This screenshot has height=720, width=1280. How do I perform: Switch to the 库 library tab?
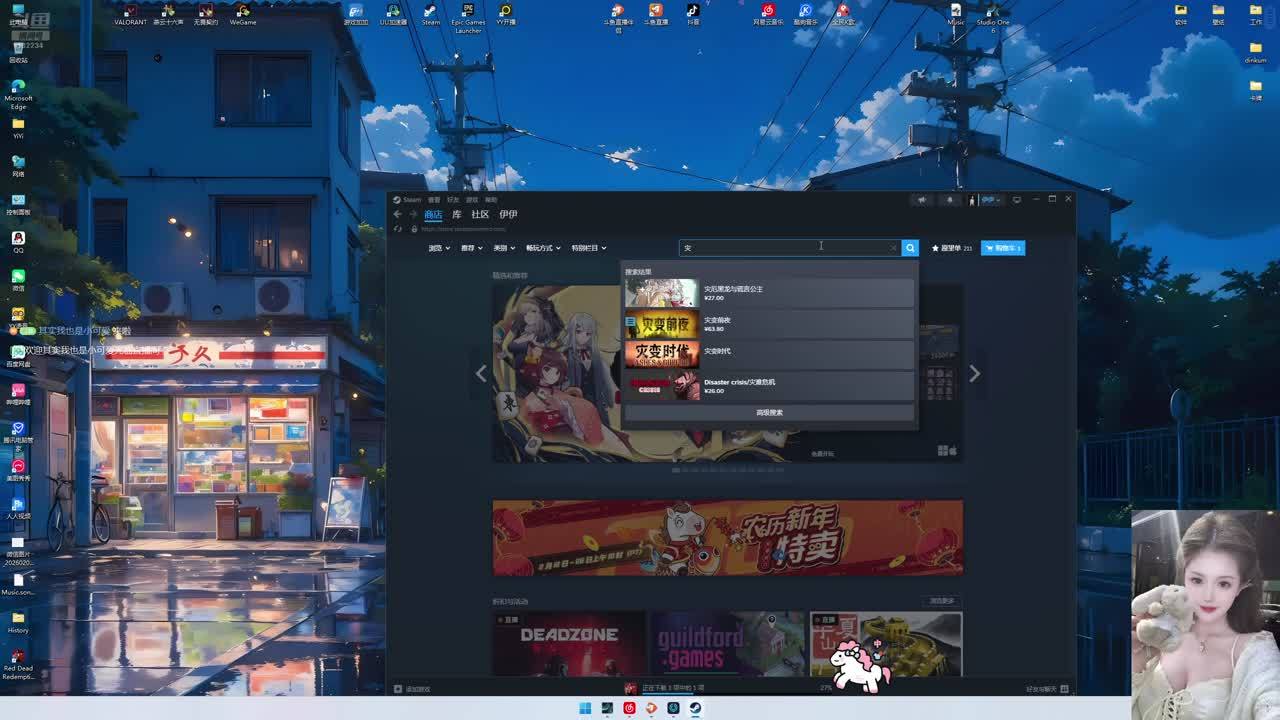[x=456, y=214]
